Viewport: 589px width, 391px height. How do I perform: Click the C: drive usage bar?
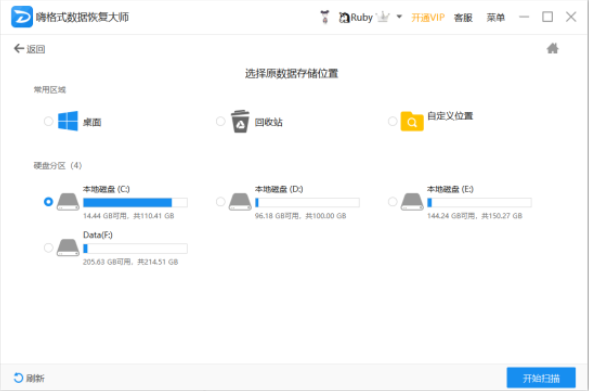[x=135, y=203]
